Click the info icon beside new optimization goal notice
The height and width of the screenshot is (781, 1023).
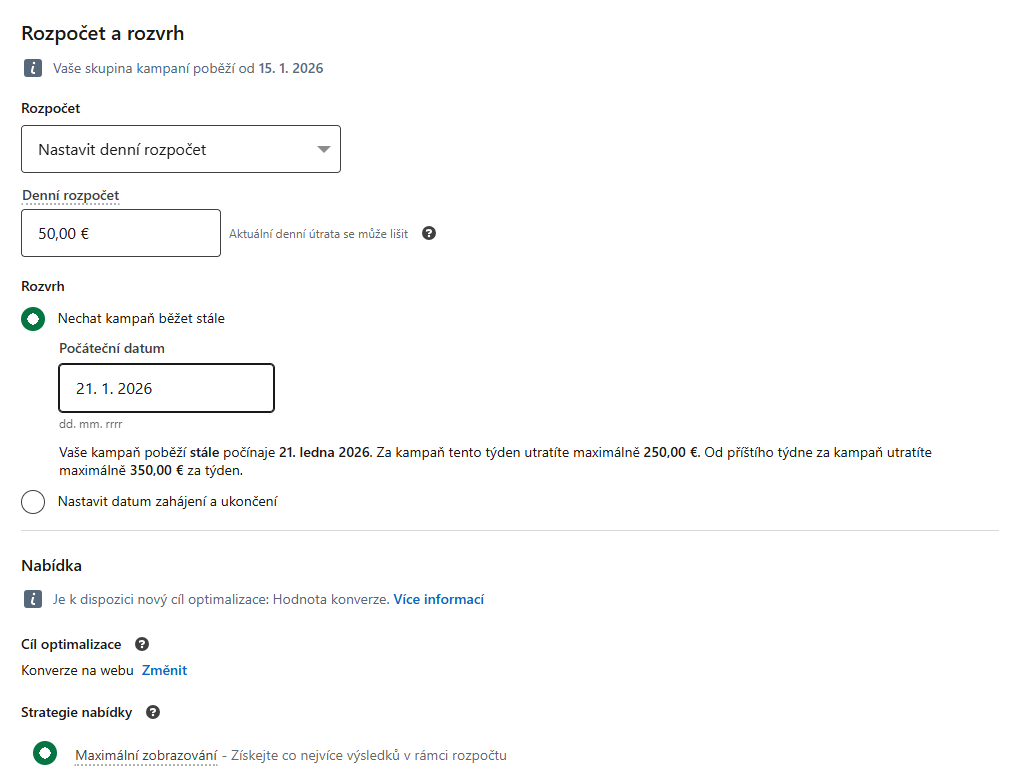(33, 599)
